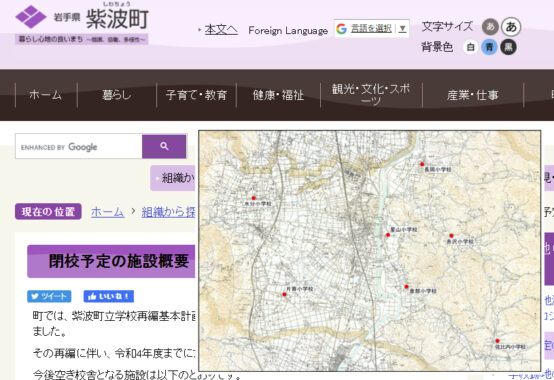This screenshot has width=554, height=380.
Task: Click the Google G icon in language selector
Action: pyautogui.click(x=341, y=29)
